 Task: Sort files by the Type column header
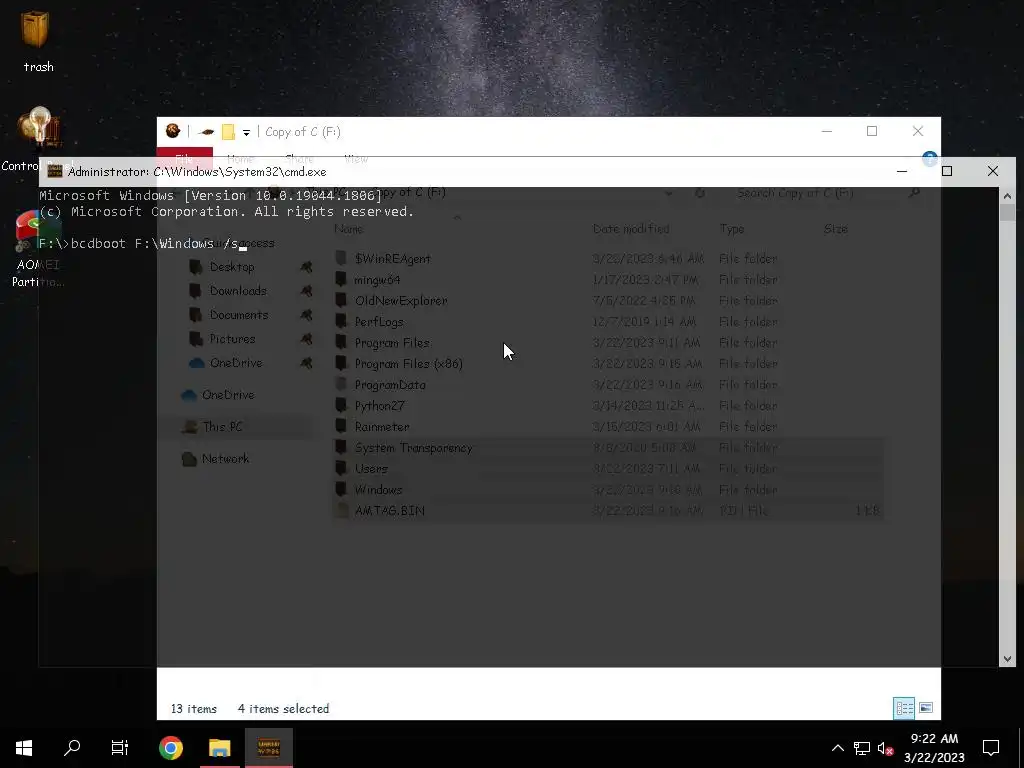[x=731, y=229]
